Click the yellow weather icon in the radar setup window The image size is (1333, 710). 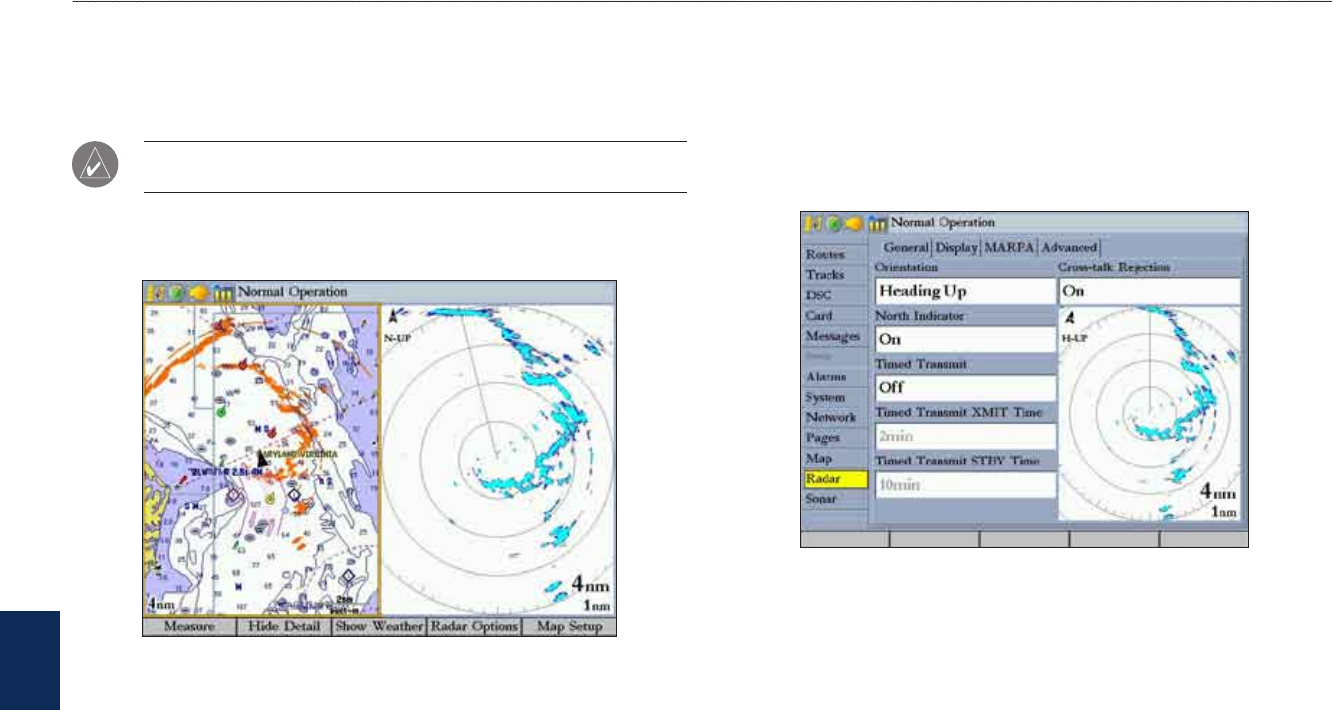(x=852, y=222)
